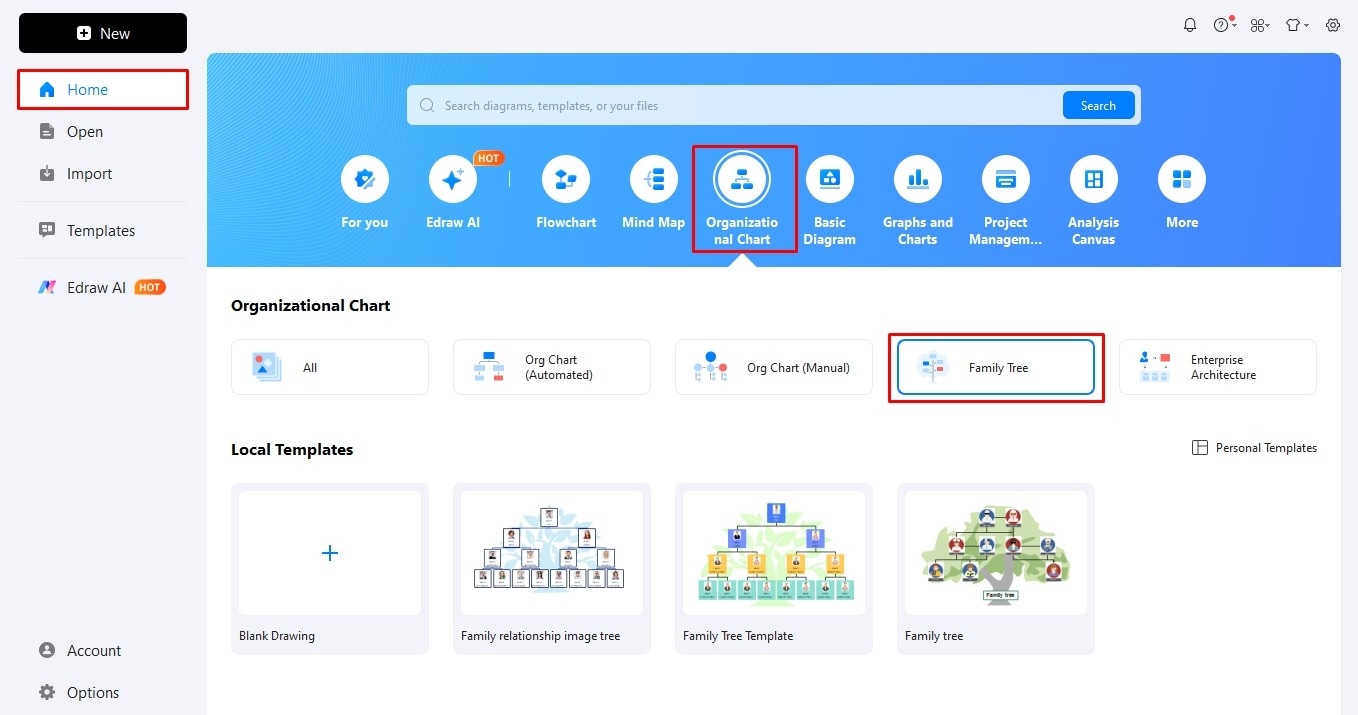1358x715 pixels.
Task: Click the magnifier icon in search bar
Action: pos(427,105)
